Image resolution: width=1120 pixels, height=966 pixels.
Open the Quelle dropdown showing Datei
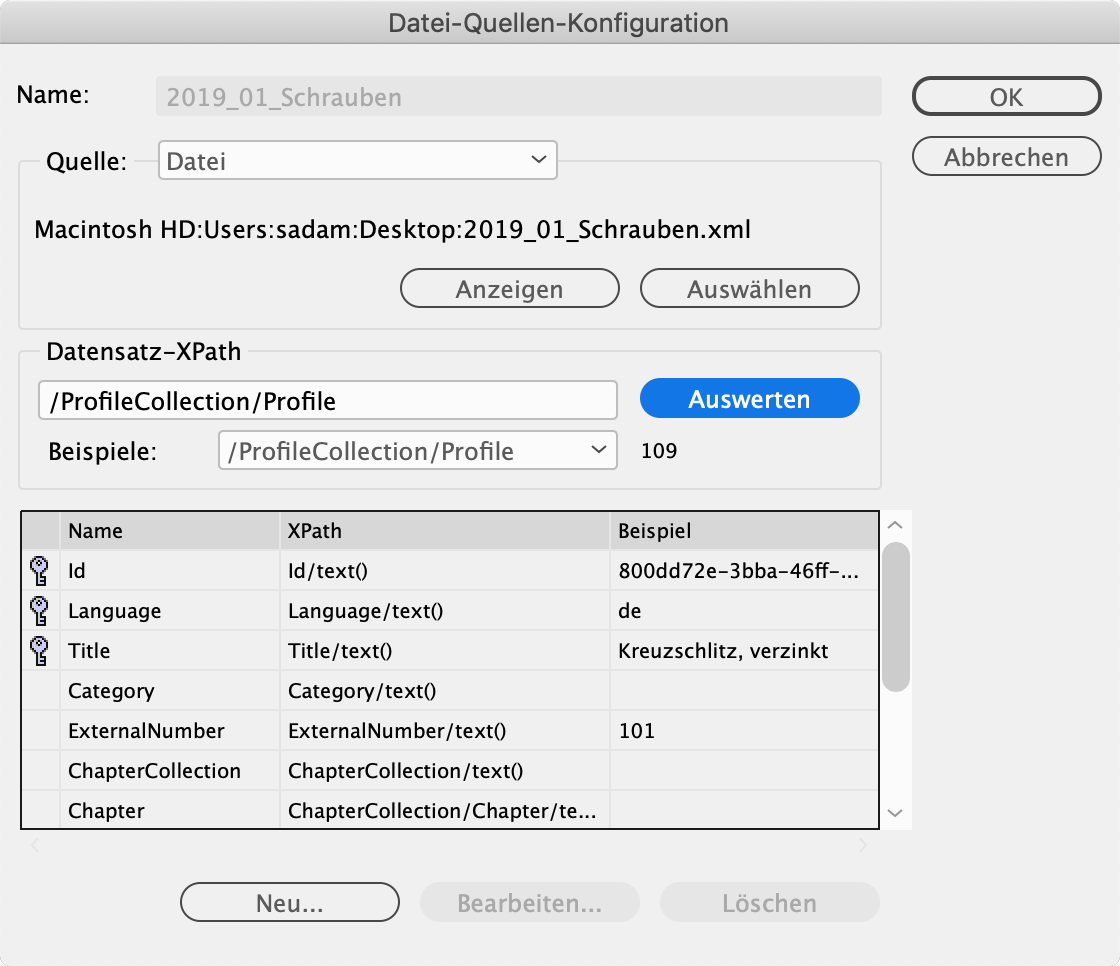coord(357,161)
